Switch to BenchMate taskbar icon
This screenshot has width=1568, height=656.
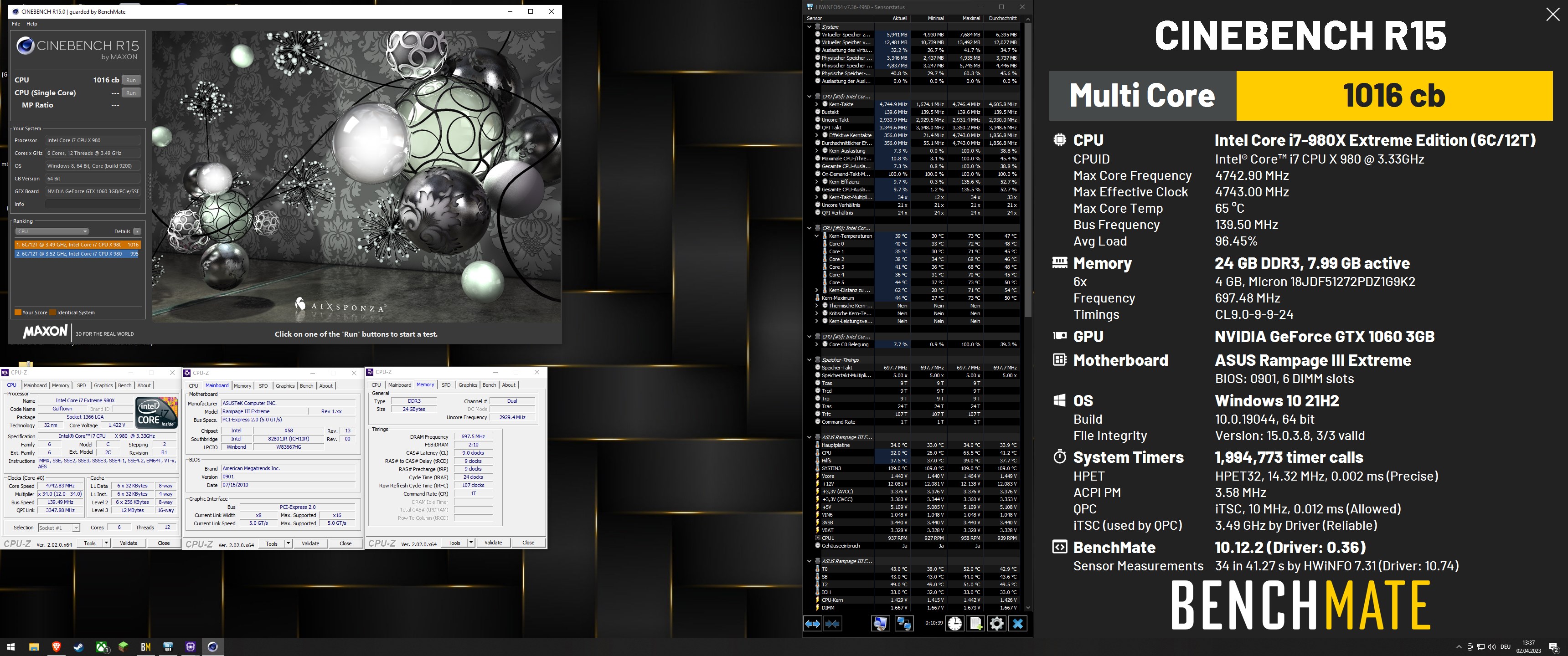[145, 647]
